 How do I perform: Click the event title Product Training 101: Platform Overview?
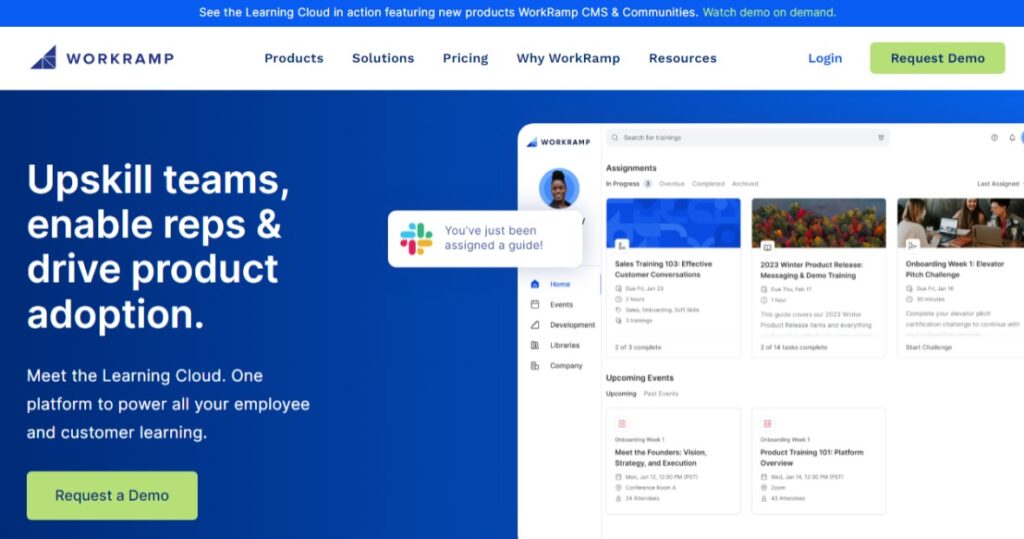click(x=812, y=457)
